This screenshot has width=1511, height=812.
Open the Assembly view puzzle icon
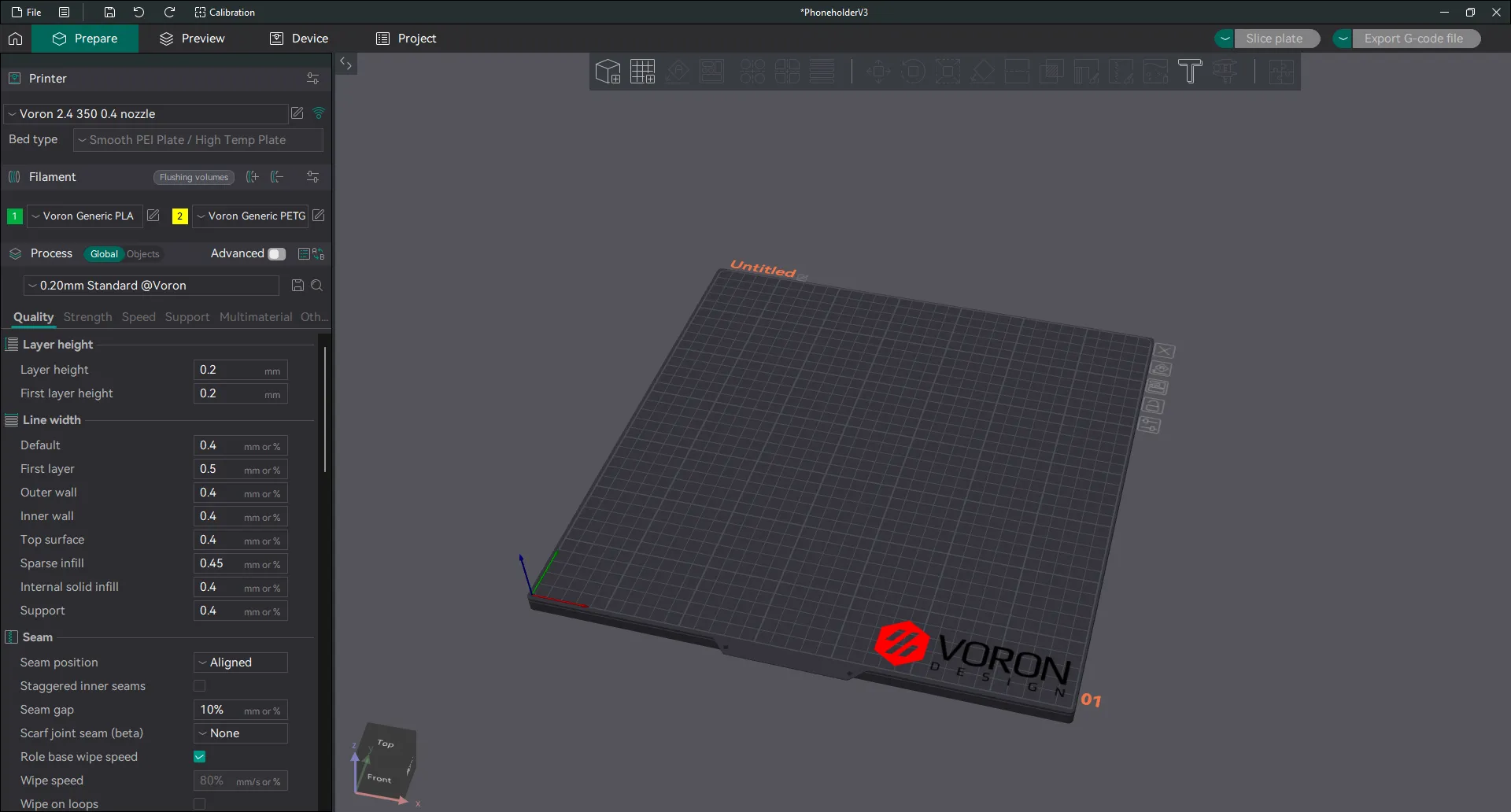pyautogui.click(x=1280, y=72)
